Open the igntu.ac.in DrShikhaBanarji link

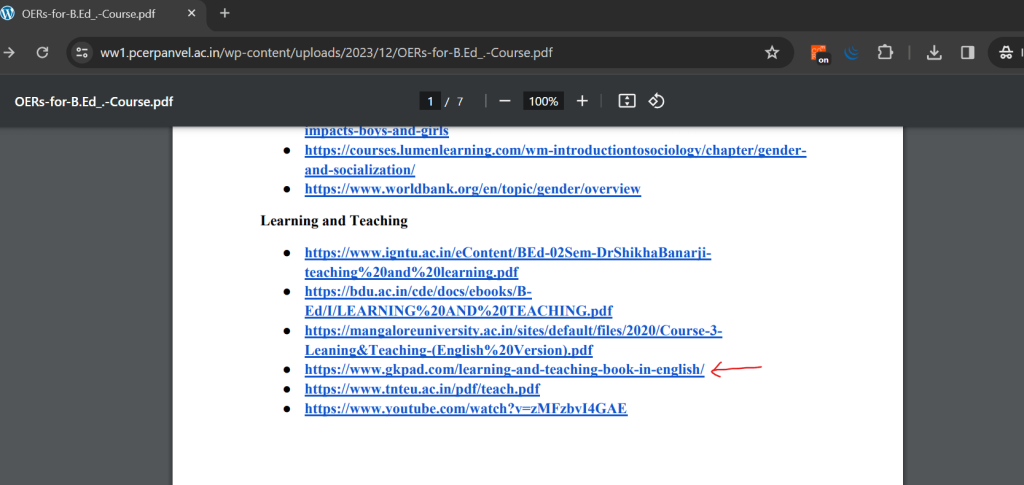tap(507, 262)
